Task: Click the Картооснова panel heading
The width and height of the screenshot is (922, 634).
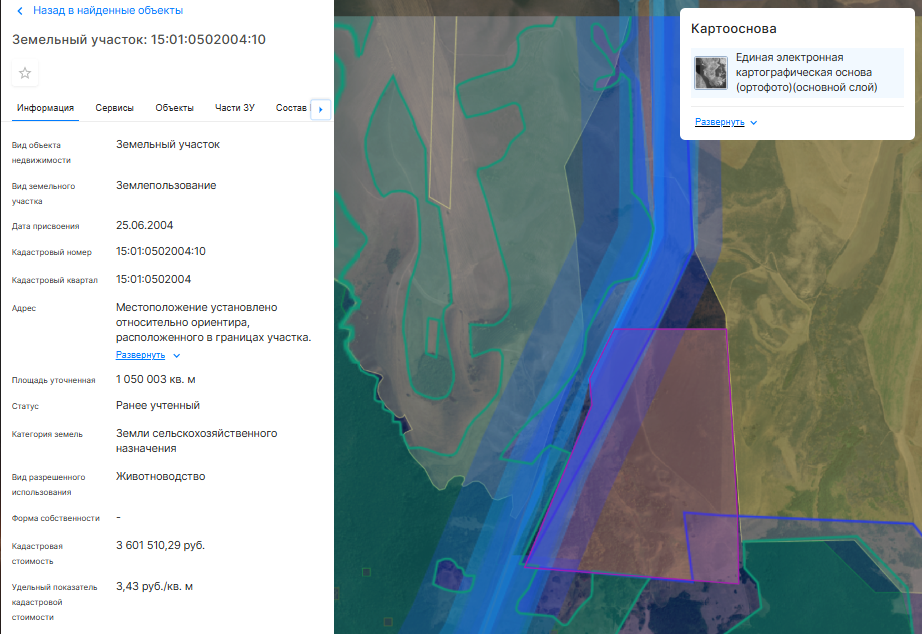Action: (x=733, y=28)
